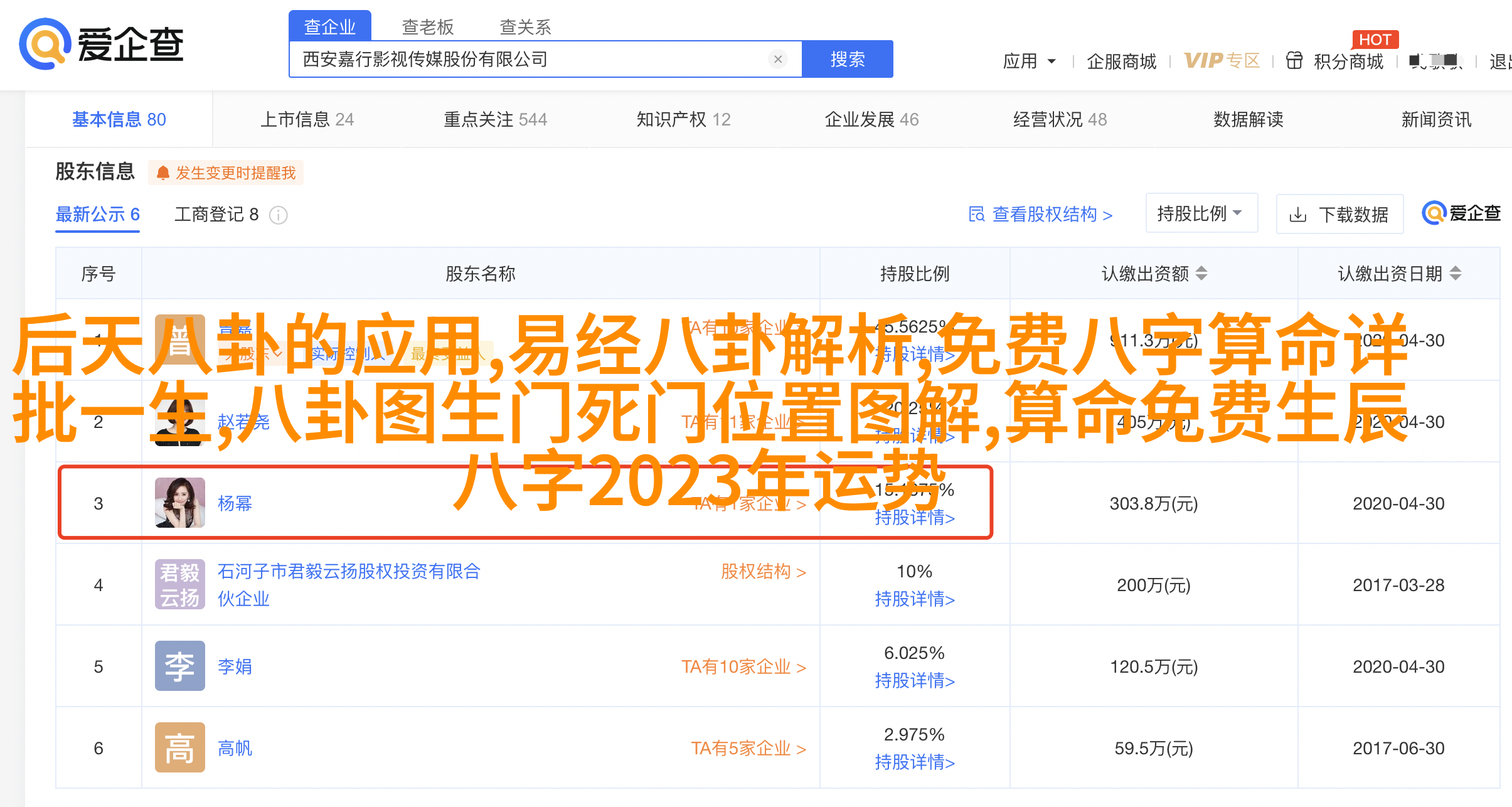Click the download icon in 下载数据
The height and width of the screenshot is (807, 1512).
click(x=1297, y=215)
